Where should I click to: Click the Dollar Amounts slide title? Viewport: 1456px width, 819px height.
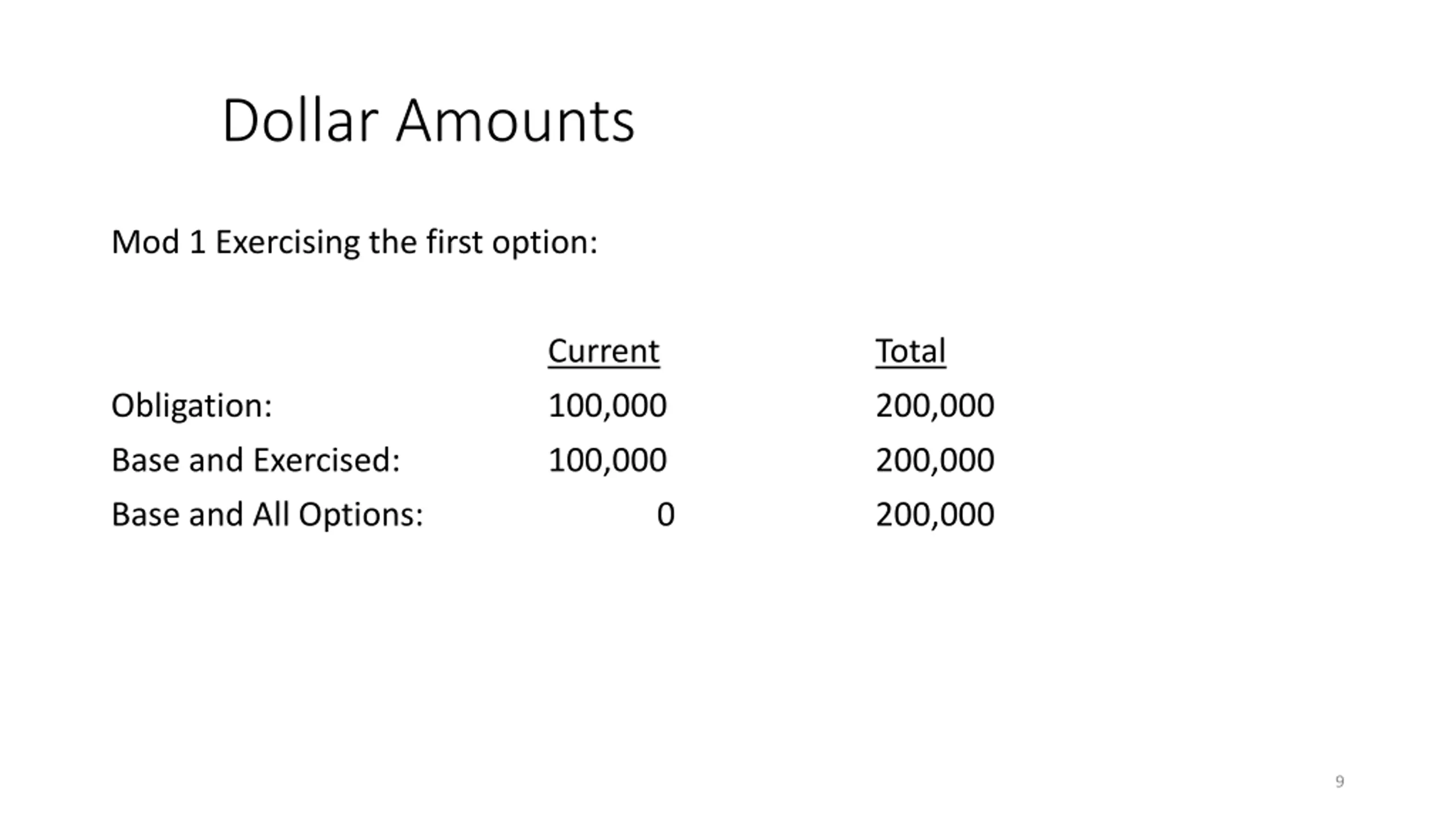pyautogui.click(x=428, y=121)
